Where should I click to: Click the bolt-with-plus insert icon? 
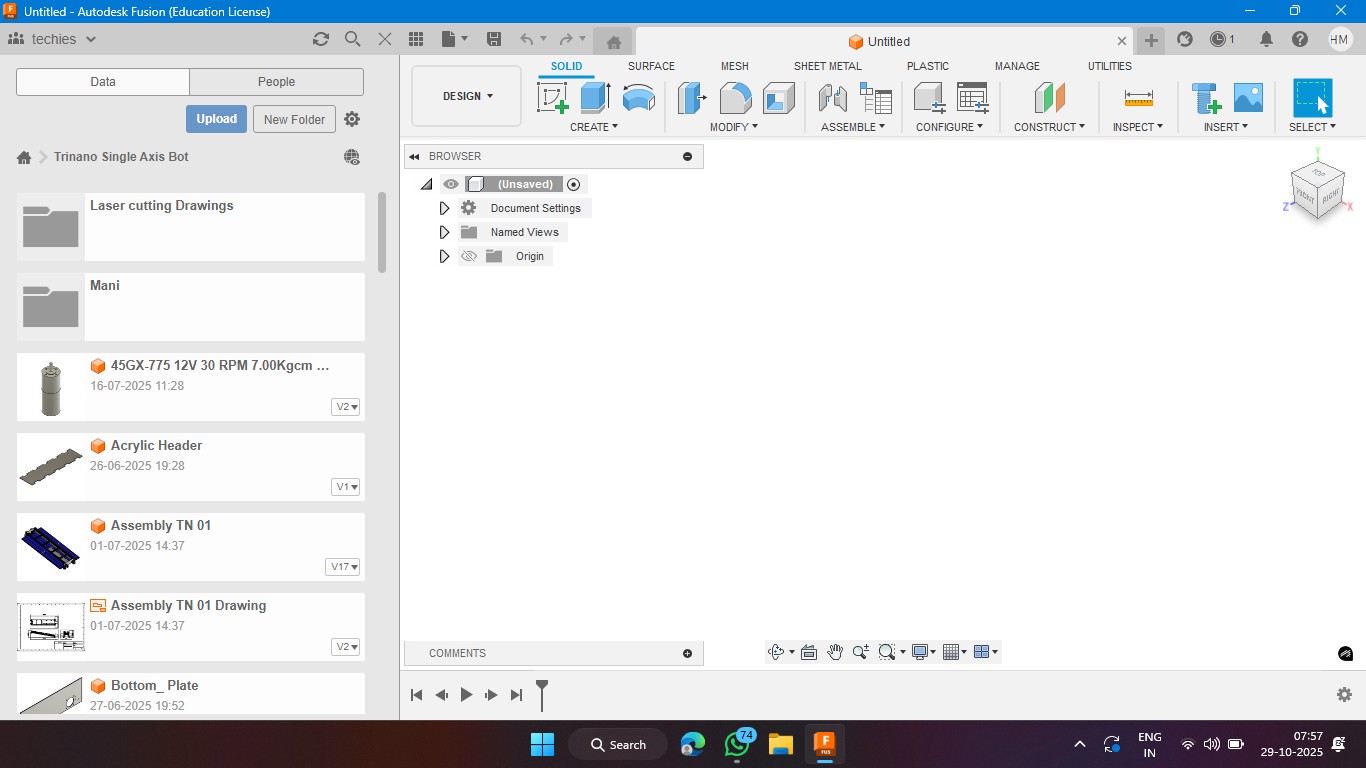click(x=1206, y=98)
